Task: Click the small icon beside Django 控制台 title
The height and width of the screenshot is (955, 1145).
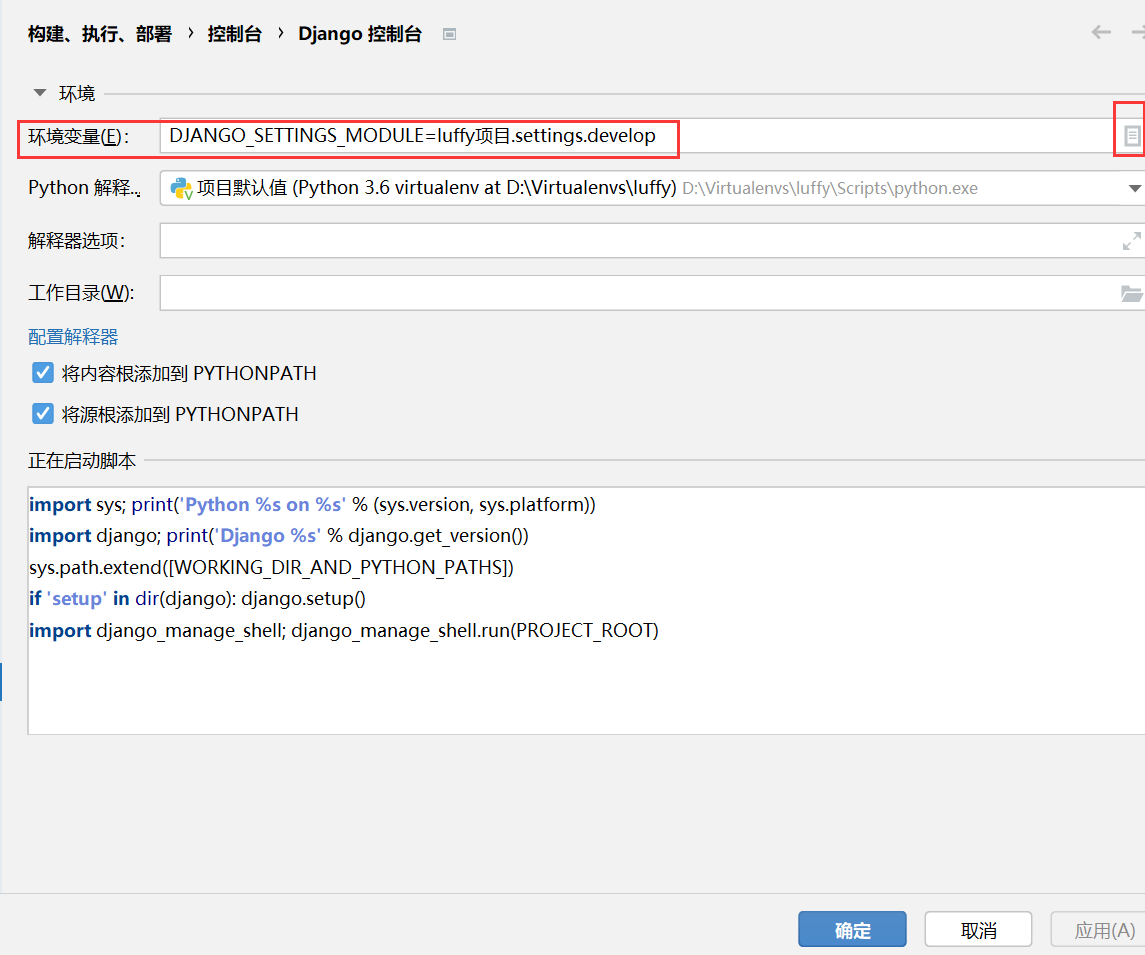Action: tap(449, 33)
